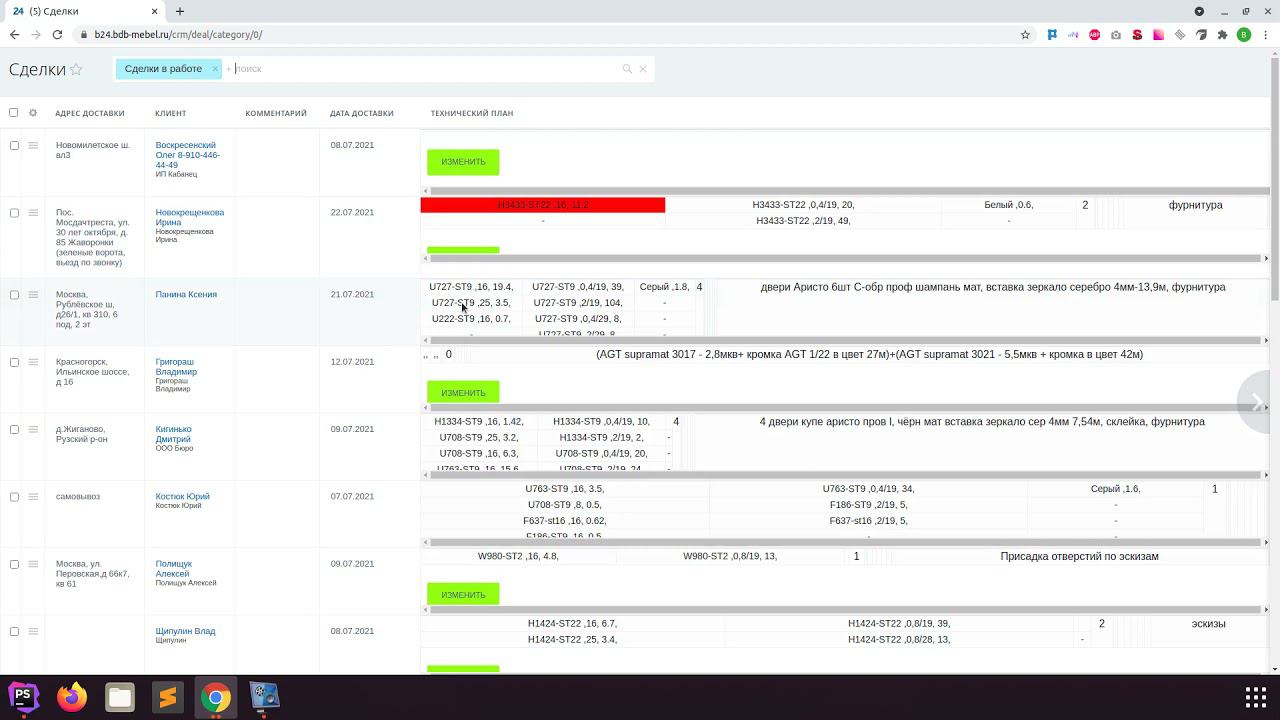Open the Щипулин Влад client link
This screenshot has width=1280, height=720.
[185, 631]
